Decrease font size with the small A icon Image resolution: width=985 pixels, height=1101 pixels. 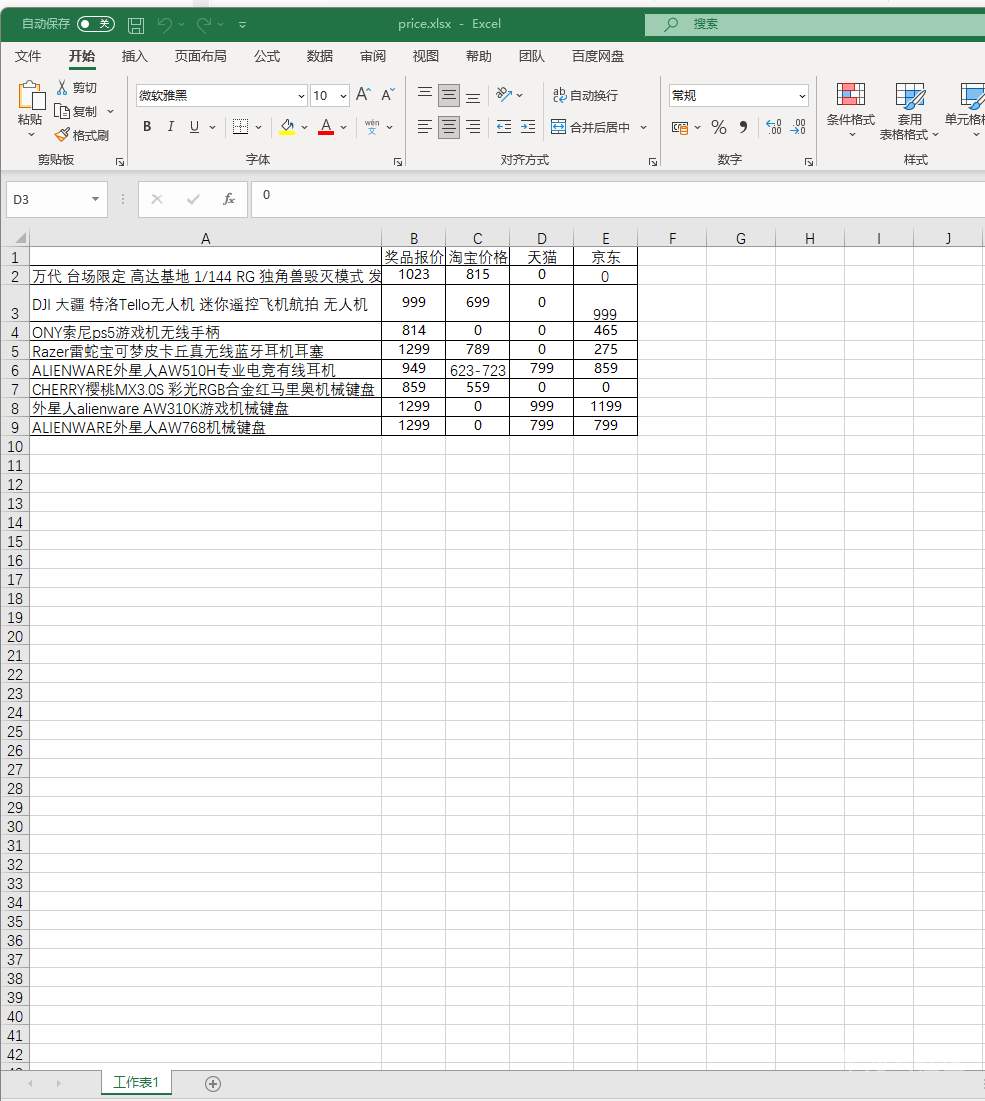click(x=388, y=94)
